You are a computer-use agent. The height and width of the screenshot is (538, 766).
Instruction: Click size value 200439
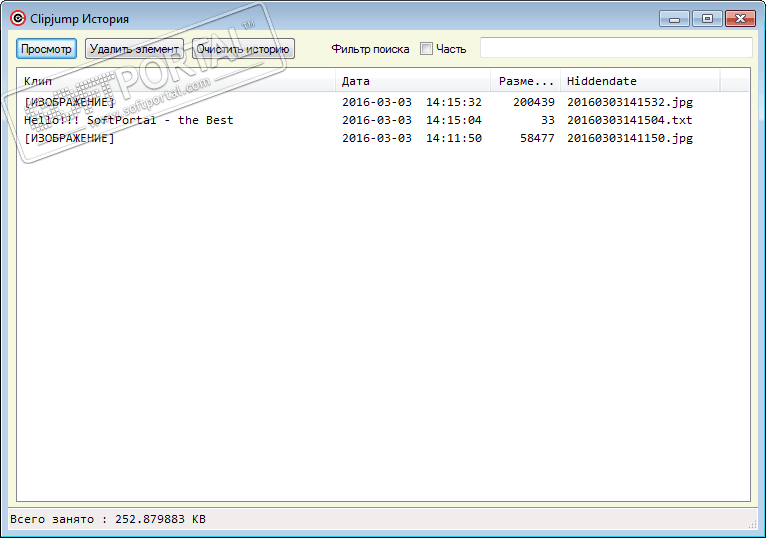pyautogui.click(x=534, y=102)
